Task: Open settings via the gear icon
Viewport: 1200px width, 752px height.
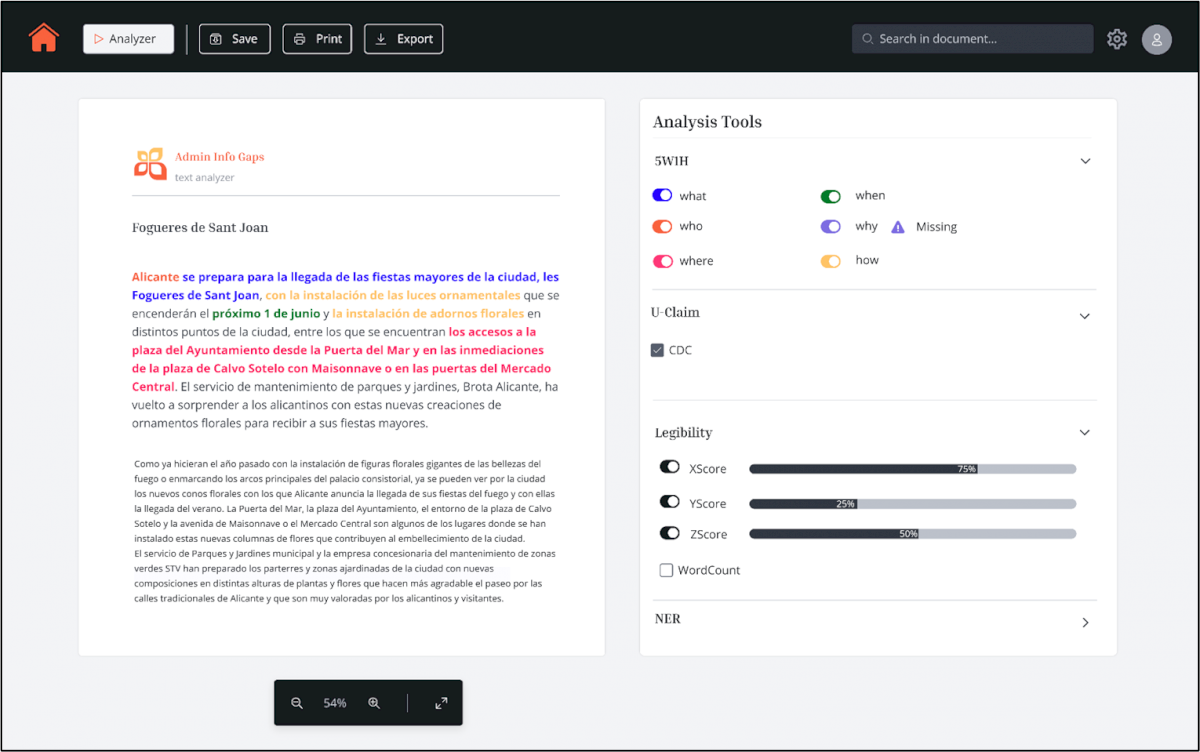Action: point(1117,39)
